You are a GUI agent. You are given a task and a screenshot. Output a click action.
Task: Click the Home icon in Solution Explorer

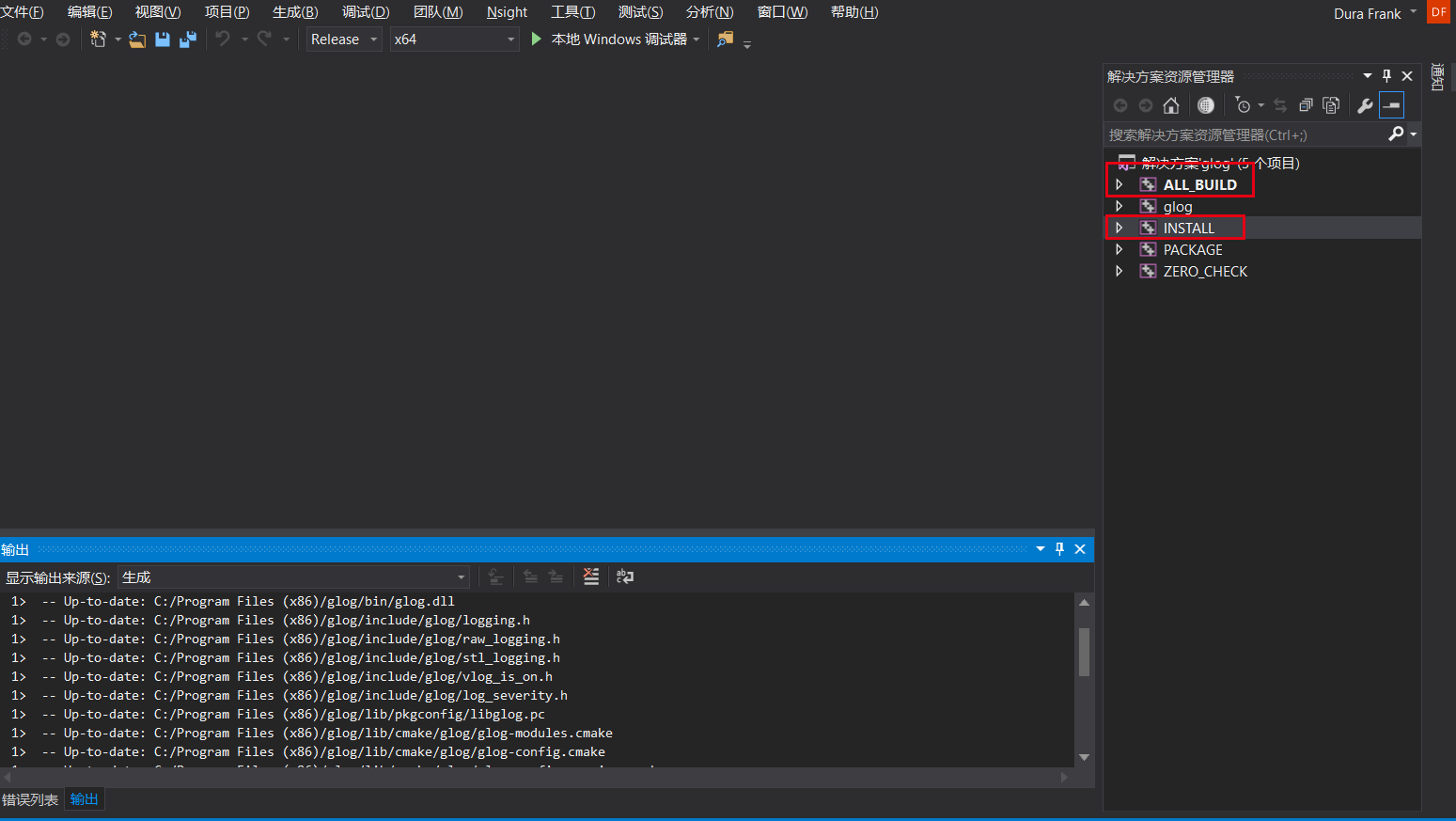tap(1171, 105)
